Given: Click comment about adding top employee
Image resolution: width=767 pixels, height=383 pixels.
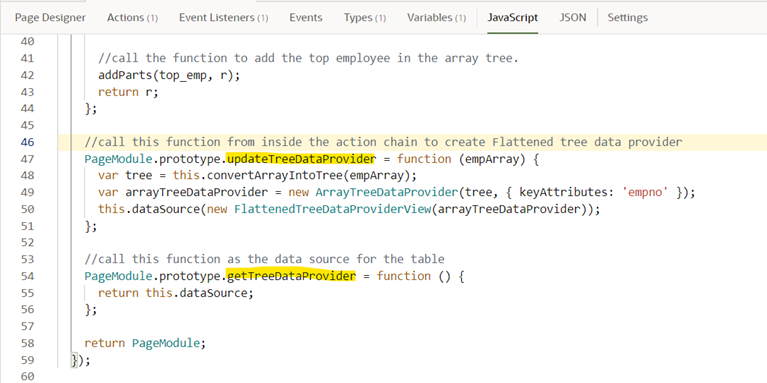Looking at the screenshot, I should pyautogui.click(x=308, y=58).
